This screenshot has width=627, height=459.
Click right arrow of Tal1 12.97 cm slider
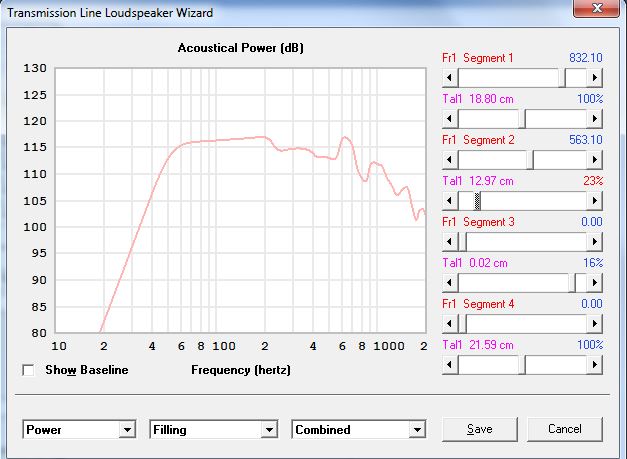pyautogui.click(x=595, y=201)
